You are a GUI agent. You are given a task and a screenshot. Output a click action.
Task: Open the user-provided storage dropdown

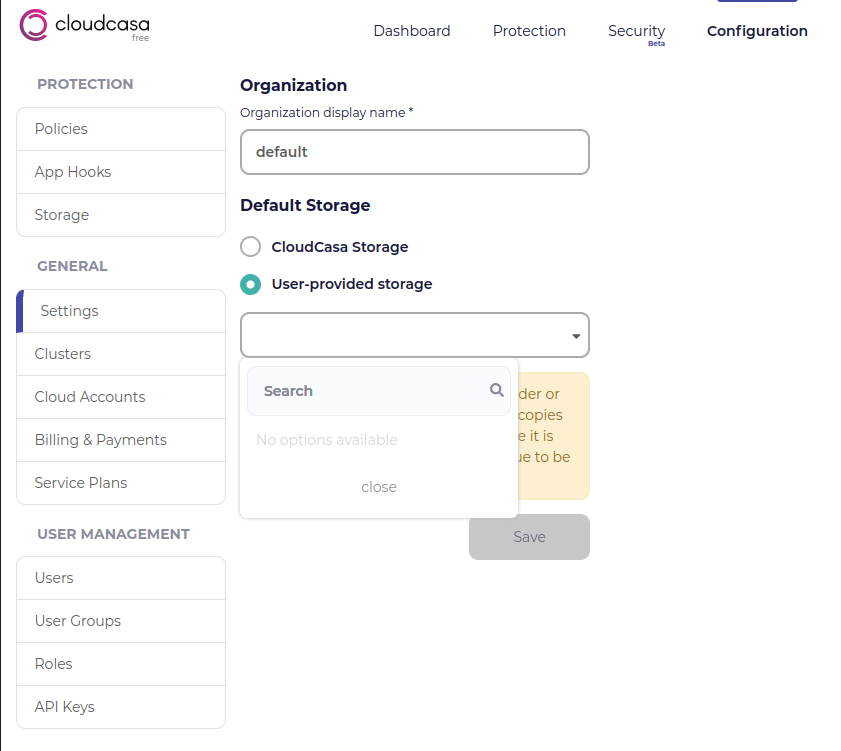click(415, 335)
